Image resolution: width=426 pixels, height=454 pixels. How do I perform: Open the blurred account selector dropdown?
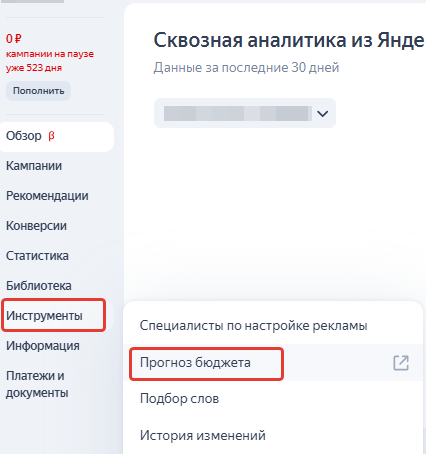pos(245,113)
